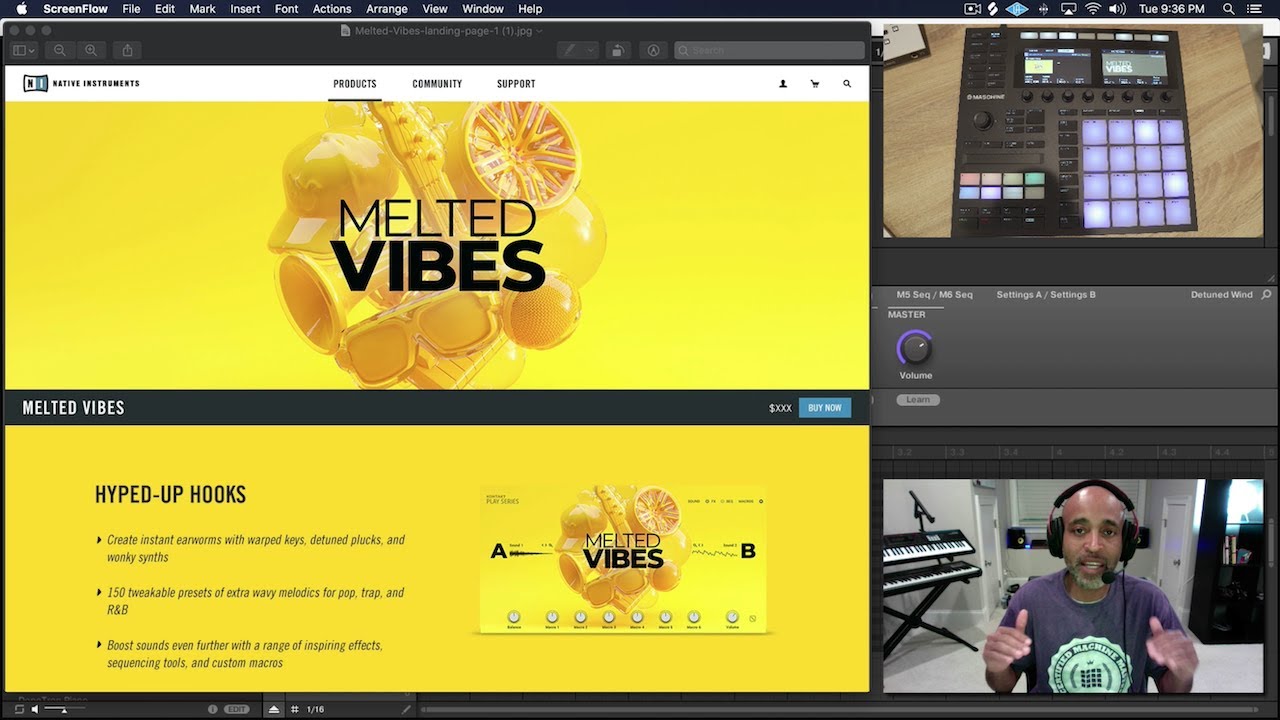1280x720 pixels.
Task: Zoom out the Preview image
Action: point(60,50)
